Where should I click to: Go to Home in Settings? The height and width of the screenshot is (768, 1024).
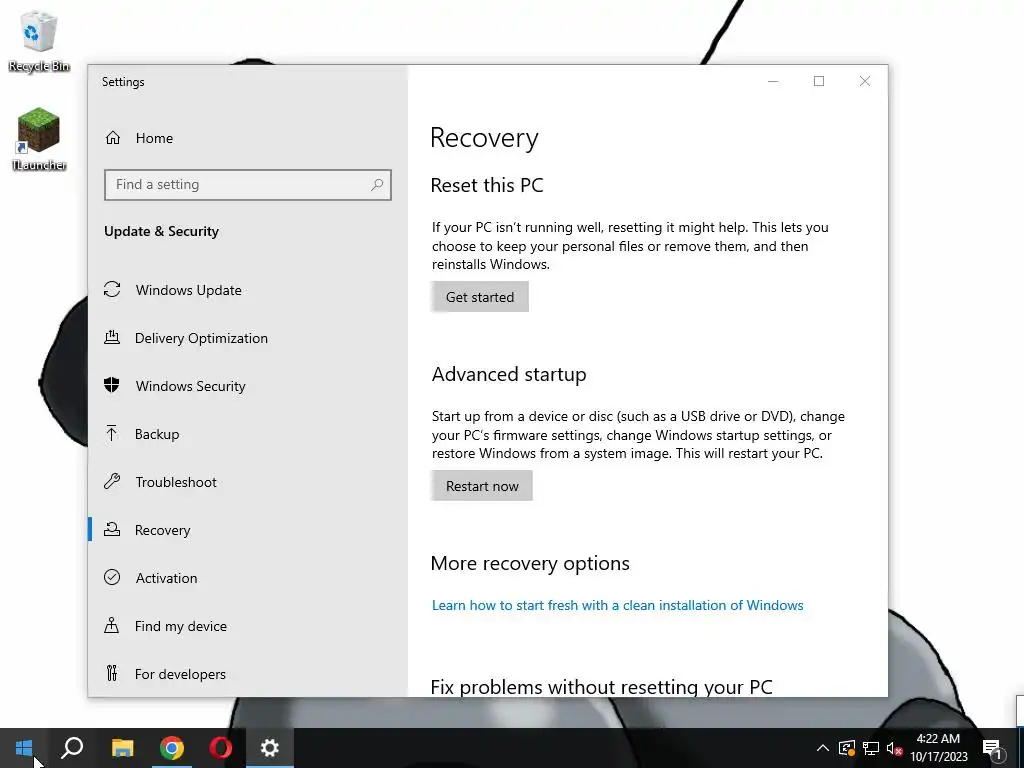154,138
